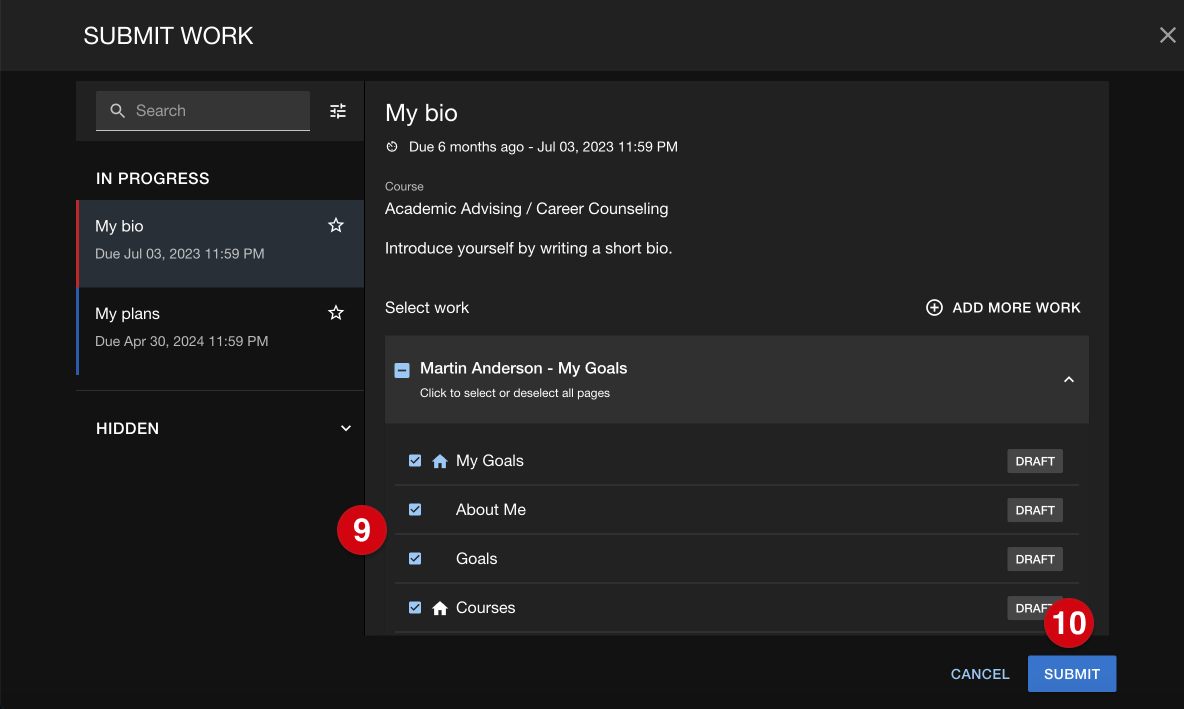Screen dimensions: 1184x709
Task: Uncheck the Goals page checkbox
Action: 415,559
